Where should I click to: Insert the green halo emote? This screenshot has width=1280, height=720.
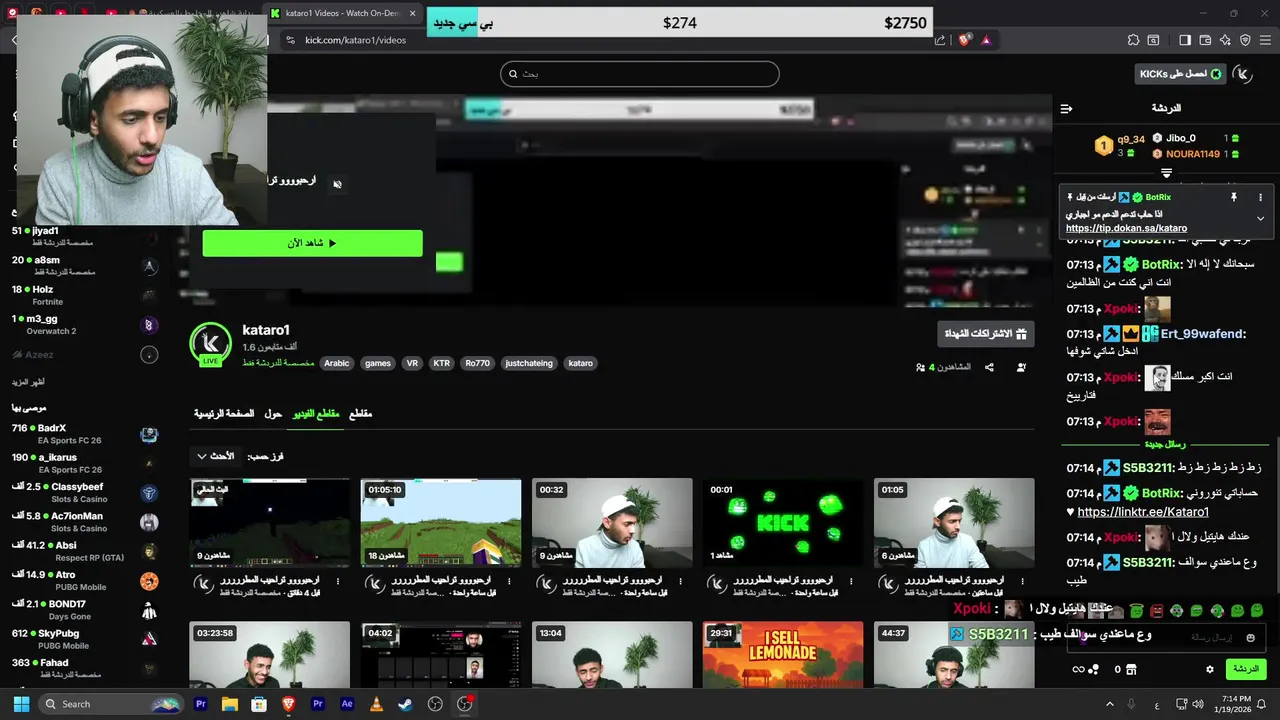tap(1136, 610)
